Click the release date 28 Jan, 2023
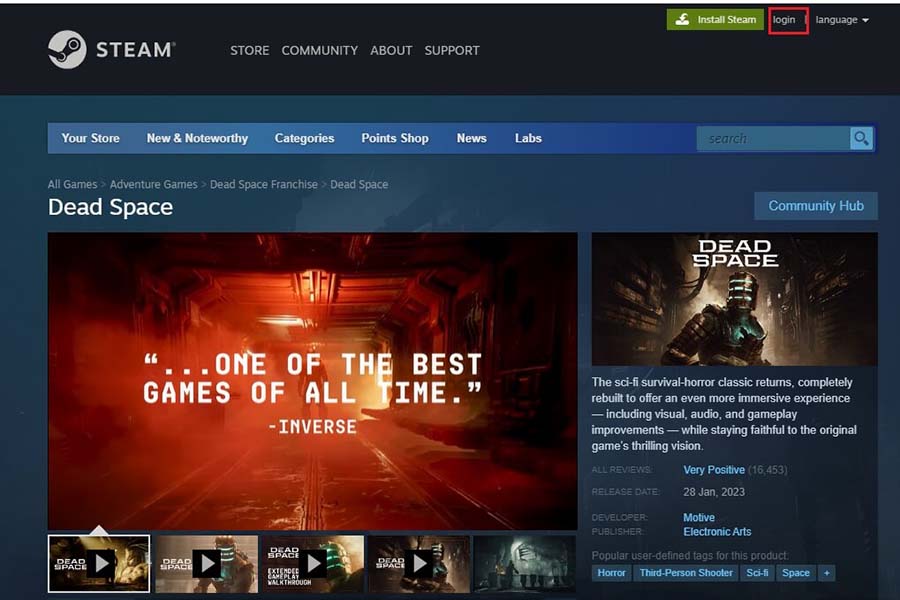Image resolution: width=900 pixels, height=600 pixels. click(713, 492)
